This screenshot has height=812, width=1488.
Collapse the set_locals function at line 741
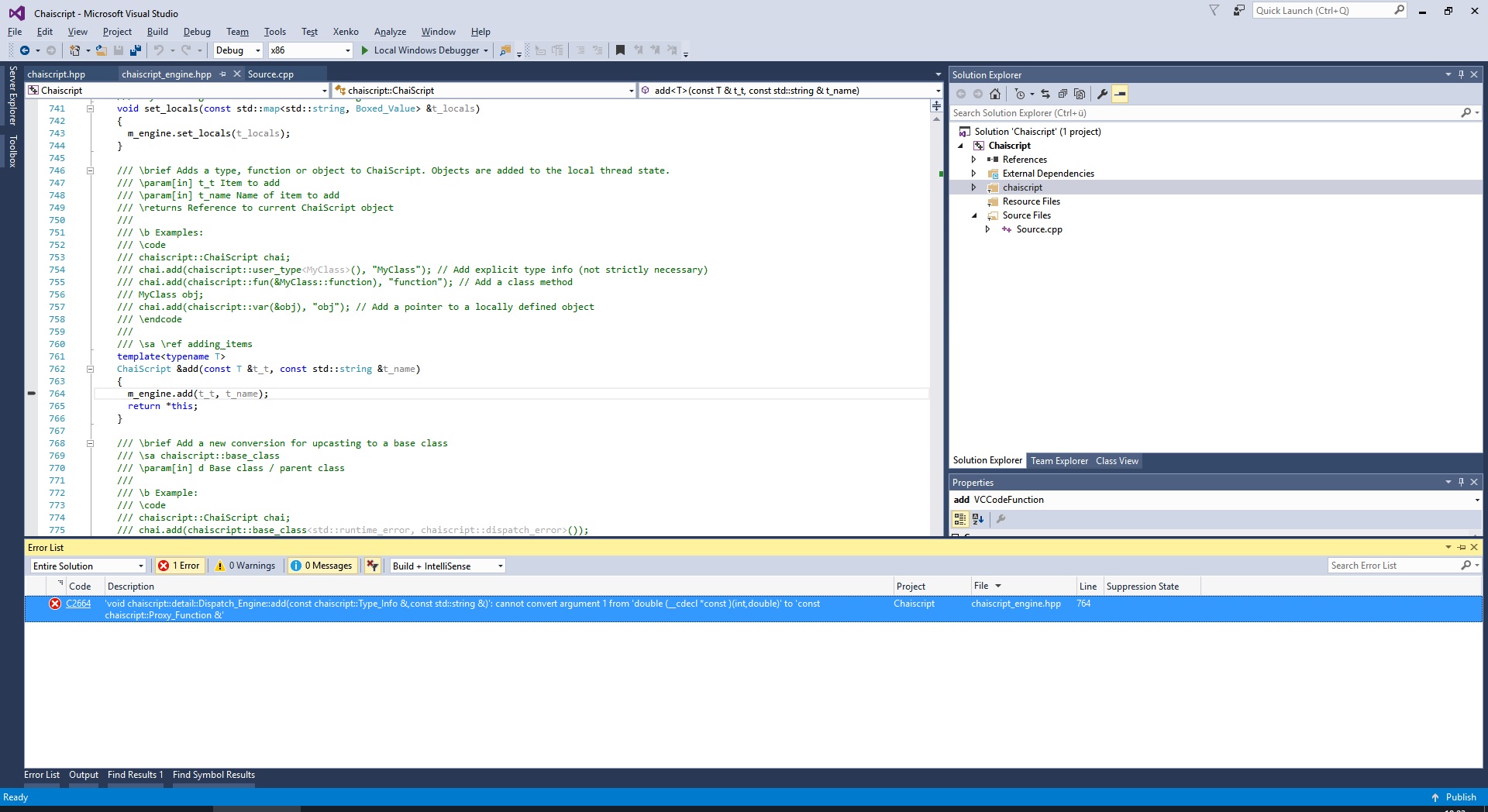pyautogui.click(x=90, y=108)
